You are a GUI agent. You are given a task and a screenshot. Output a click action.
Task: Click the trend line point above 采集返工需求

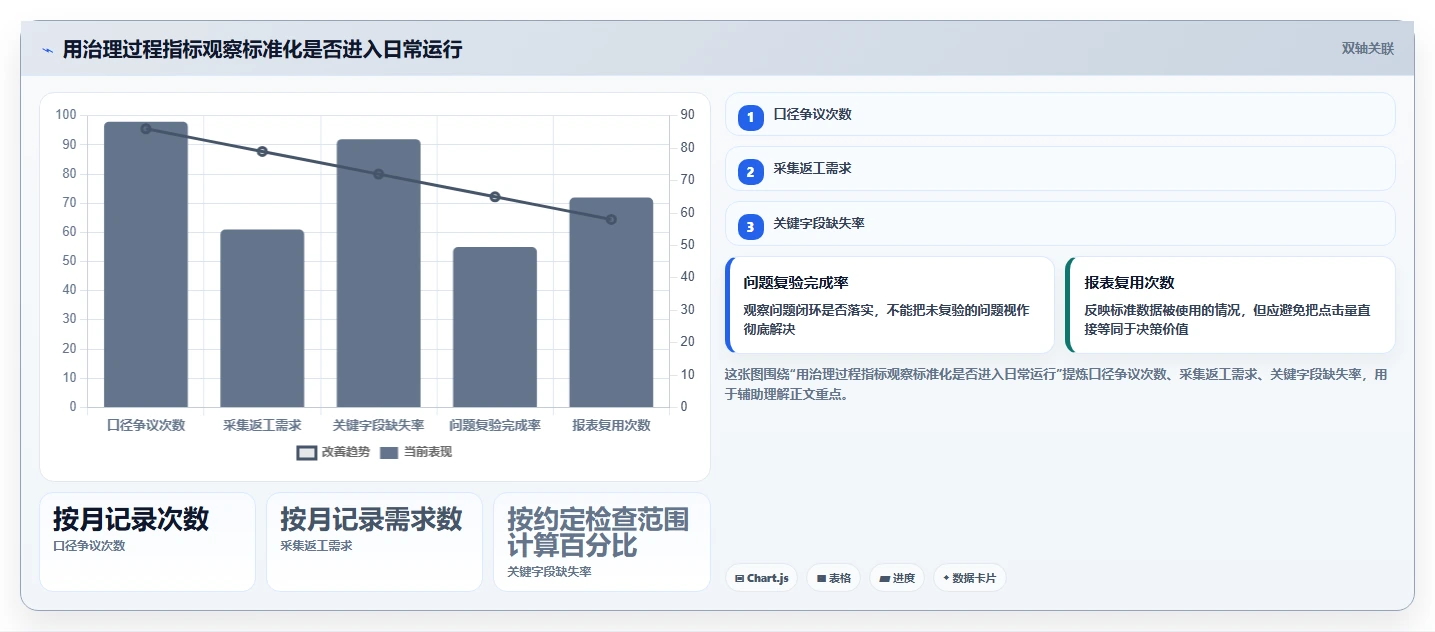262,151
